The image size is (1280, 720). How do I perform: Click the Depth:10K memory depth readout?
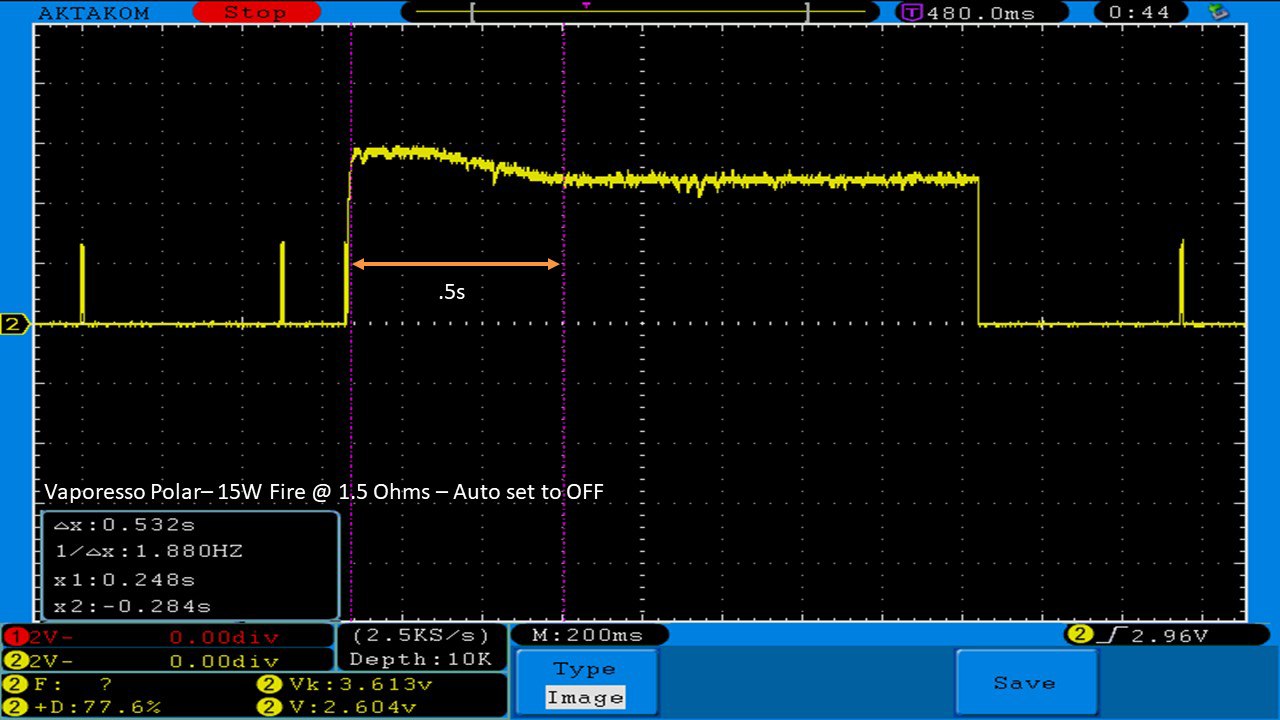click(421, 659)
